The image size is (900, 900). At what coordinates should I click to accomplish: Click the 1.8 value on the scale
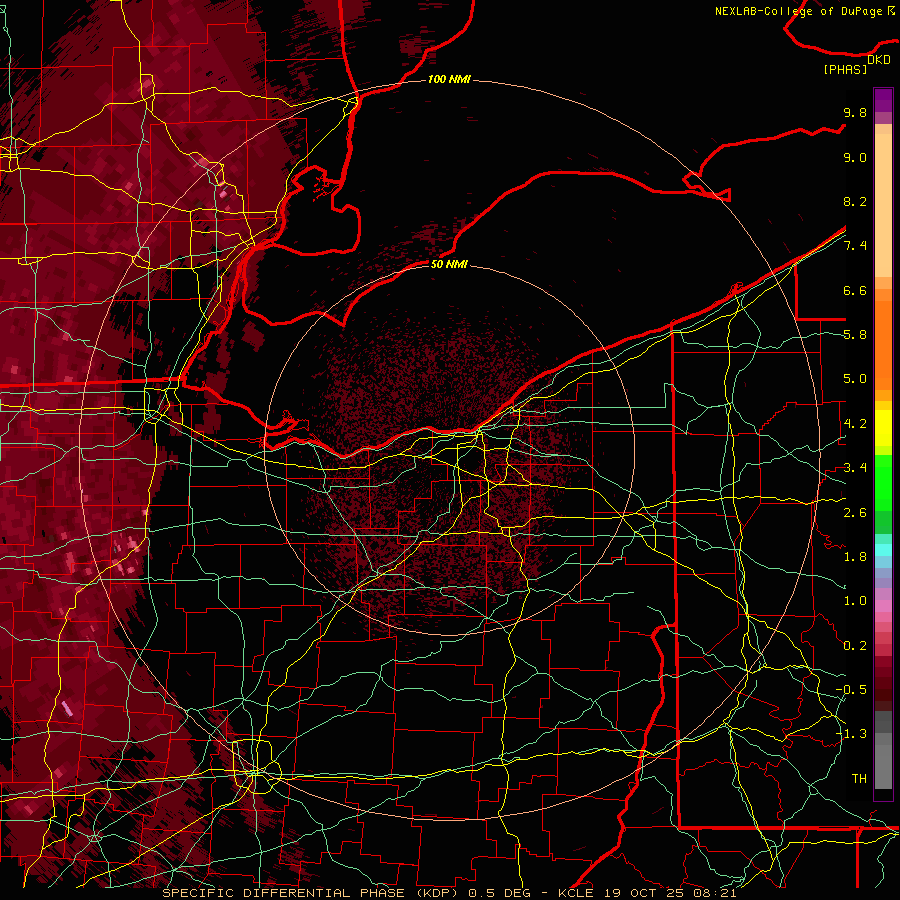pyautogui.click(x=855, y=557)
